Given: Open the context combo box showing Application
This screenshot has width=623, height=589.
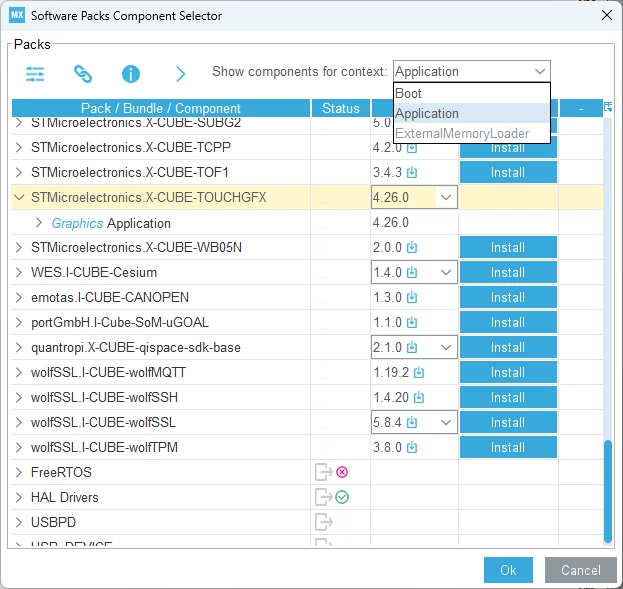Looking at the screenshot, I should (x=472, y=72).
